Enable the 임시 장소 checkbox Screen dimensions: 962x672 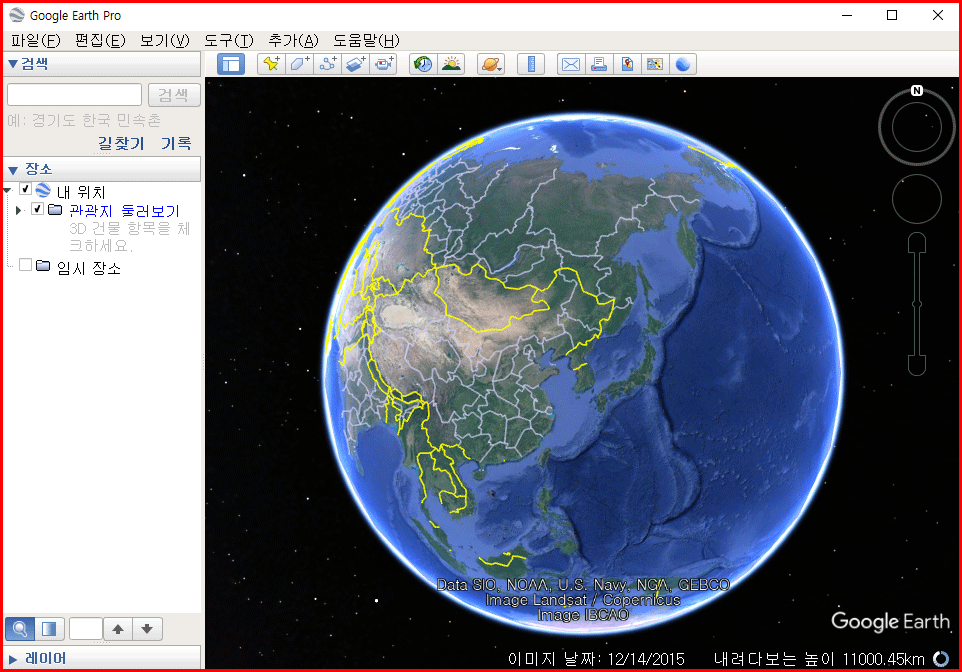[26, 265]
